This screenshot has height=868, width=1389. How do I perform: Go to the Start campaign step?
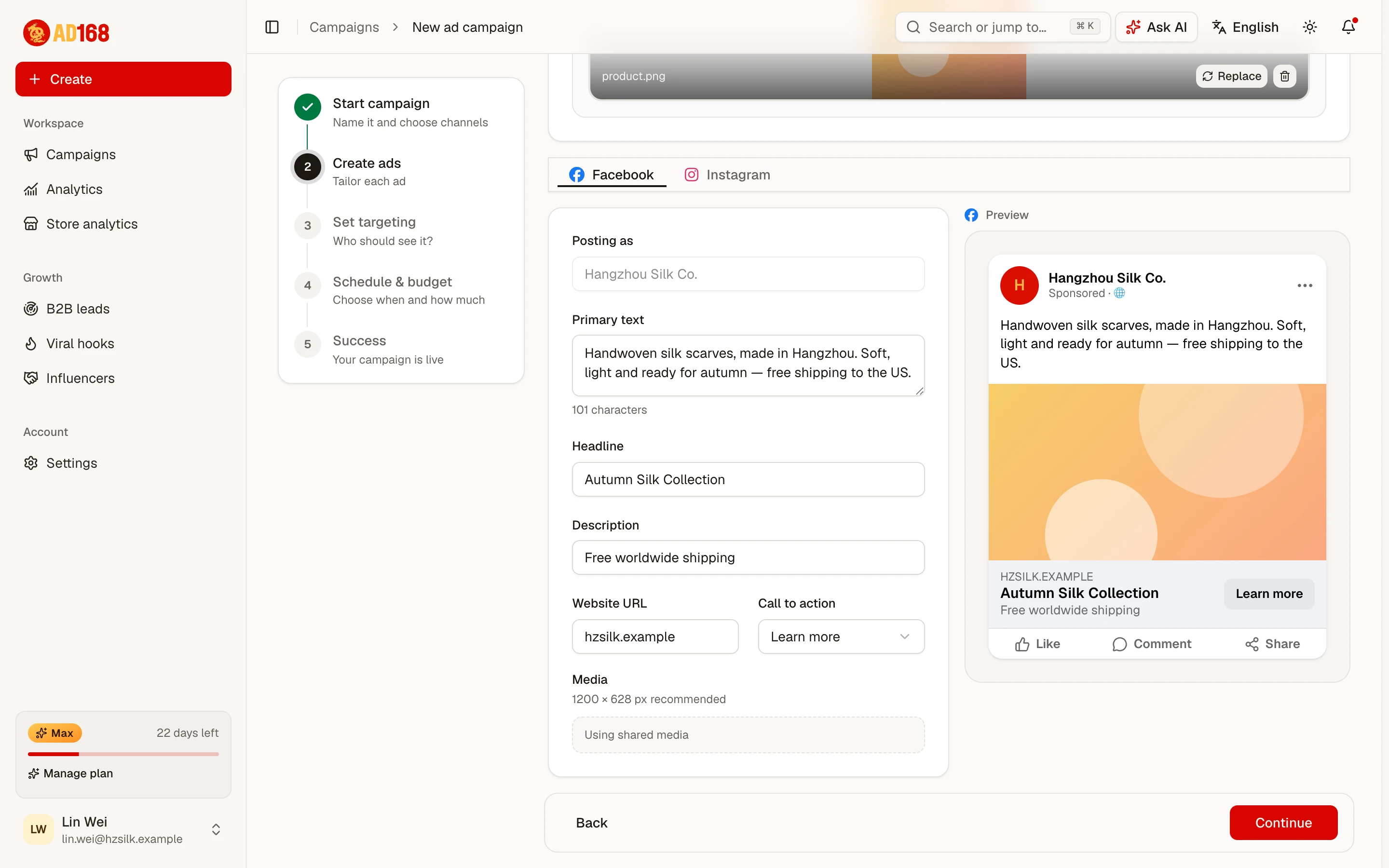pos(401,112)
